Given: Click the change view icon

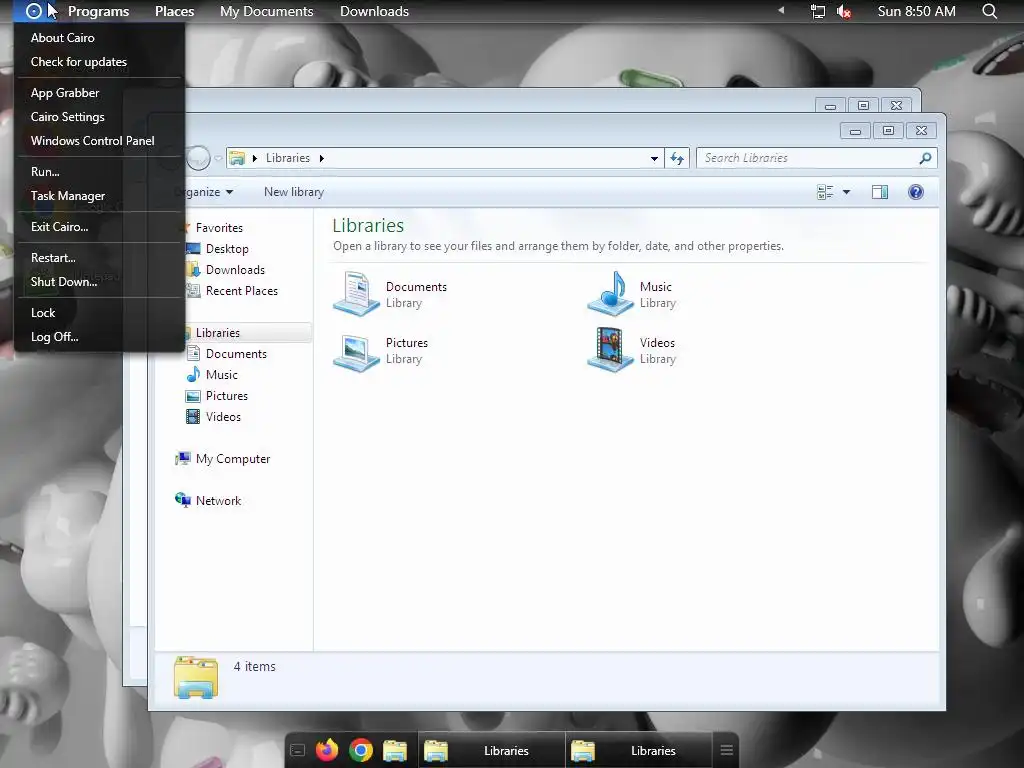Looking at the screenshot, I should coord(825,192).
